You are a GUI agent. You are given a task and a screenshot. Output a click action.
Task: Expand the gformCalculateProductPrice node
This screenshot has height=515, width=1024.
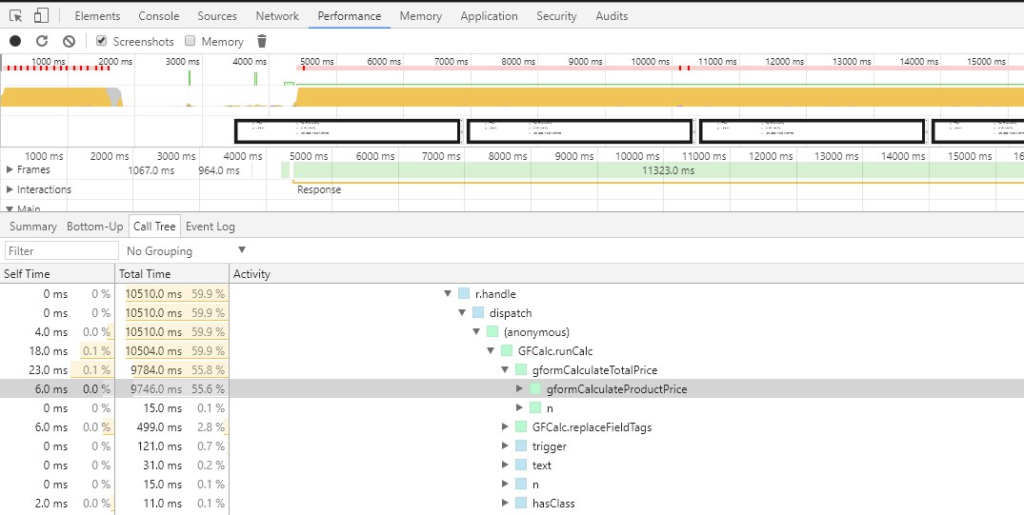coord(519,388)
